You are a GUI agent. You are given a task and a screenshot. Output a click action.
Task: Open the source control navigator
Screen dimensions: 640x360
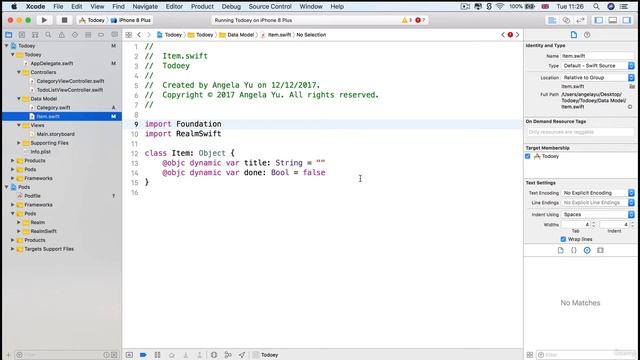click(22, 35)
